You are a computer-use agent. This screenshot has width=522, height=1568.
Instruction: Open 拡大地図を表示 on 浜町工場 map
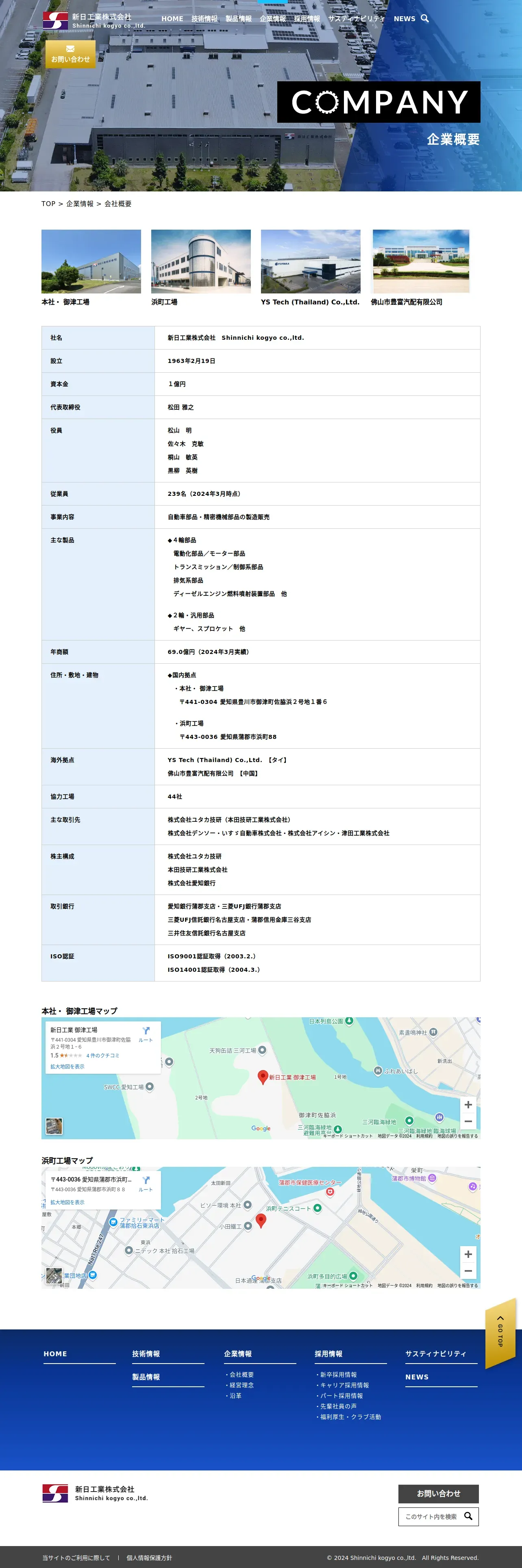click(x=67, y=1202)
